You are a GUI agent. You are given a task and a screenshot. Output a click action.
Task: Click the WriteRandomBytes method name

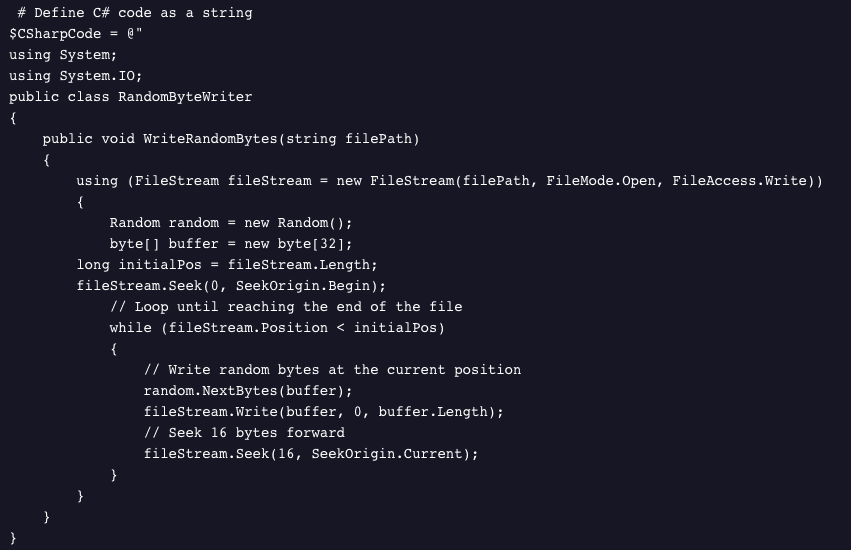point(211,139)
